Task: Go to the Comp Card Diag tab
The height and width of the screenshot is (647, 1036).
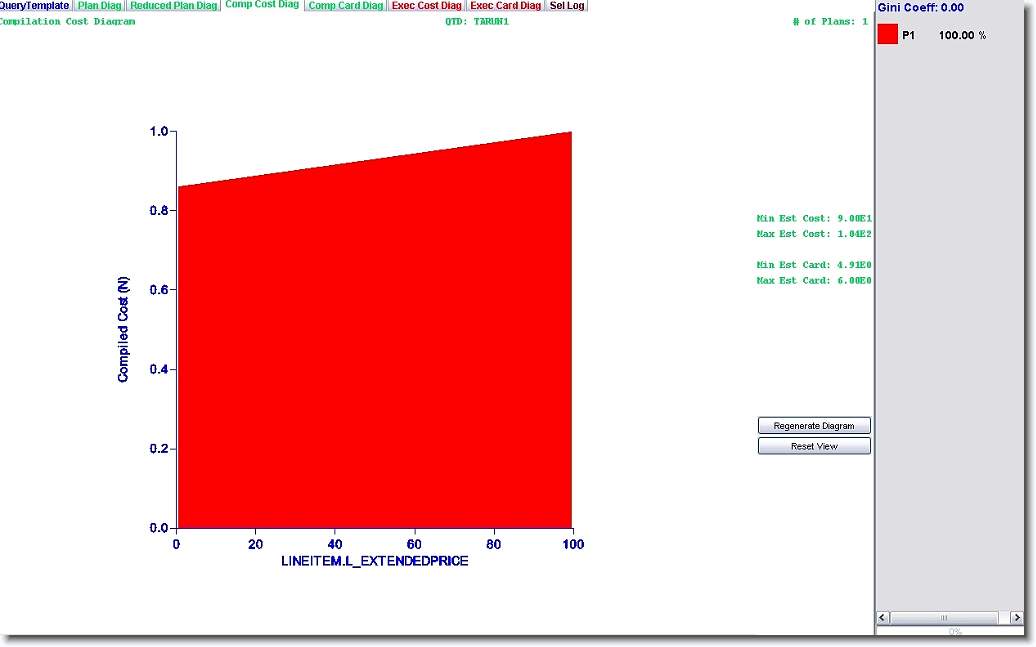Action: [x=345, y=6]
